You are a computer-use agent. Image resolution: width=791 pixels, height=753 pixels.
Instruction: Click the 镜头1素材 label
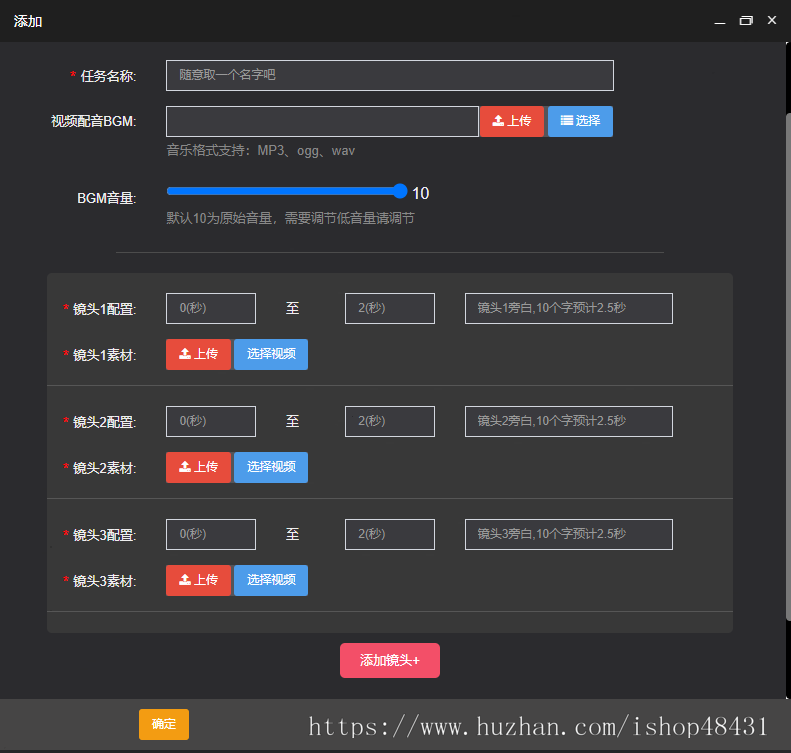[x=104, y=355]
